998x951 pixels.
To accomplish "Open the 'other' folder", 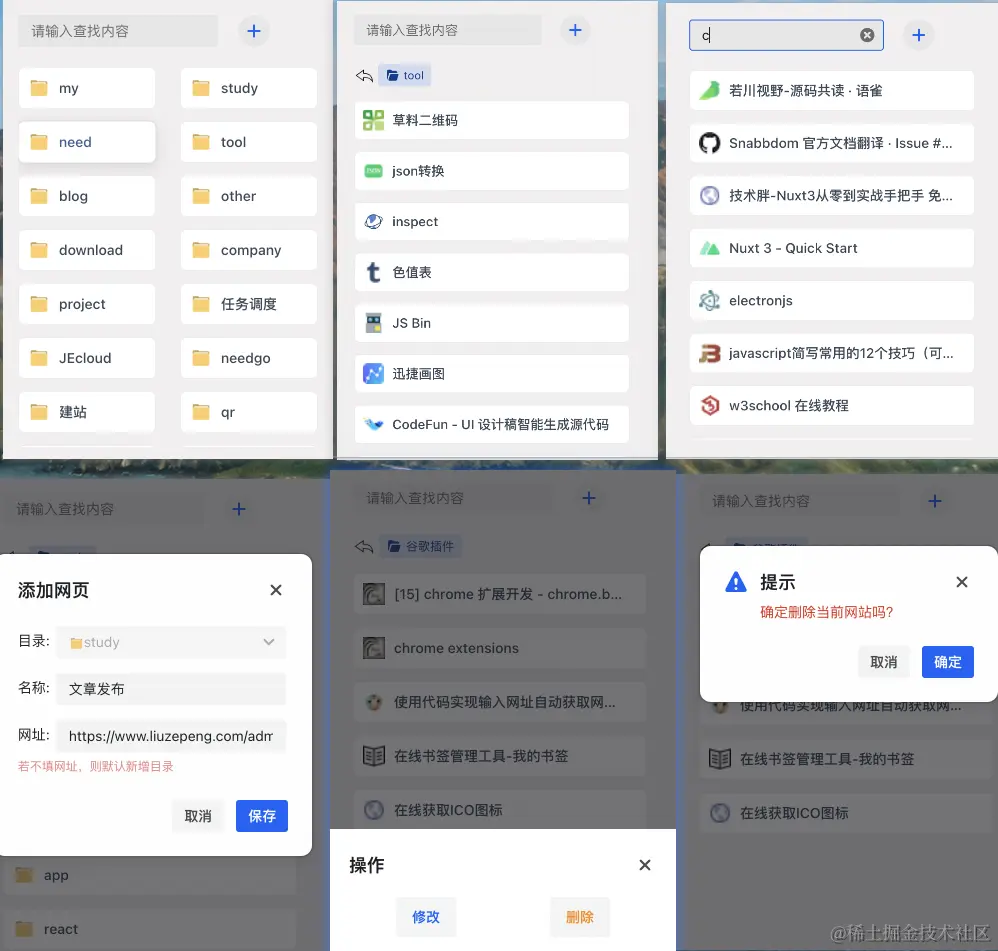I will pyautogui.click(x=248, y=196).
